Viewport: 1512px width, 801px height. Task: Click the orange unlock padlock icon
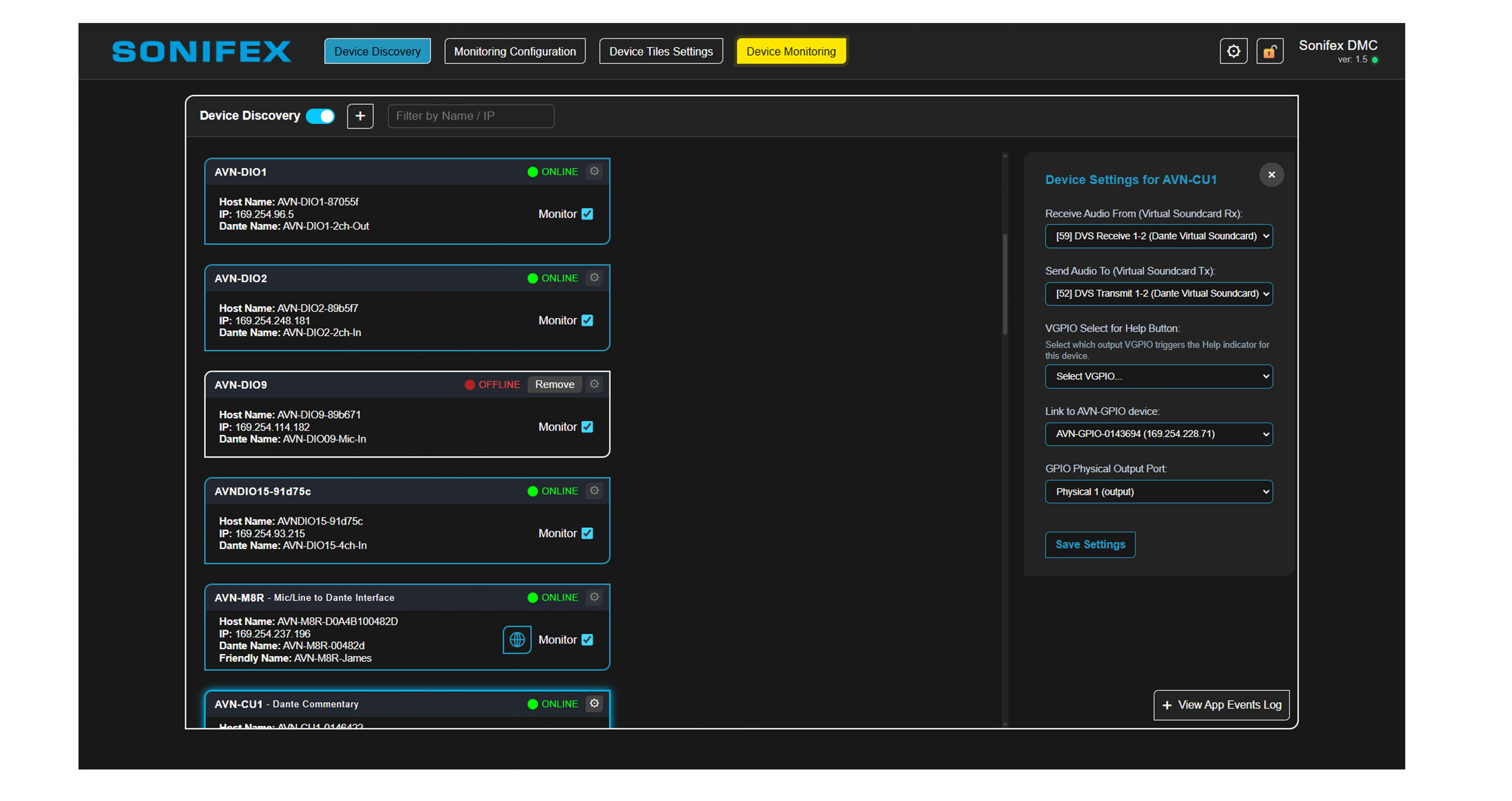1270,51
